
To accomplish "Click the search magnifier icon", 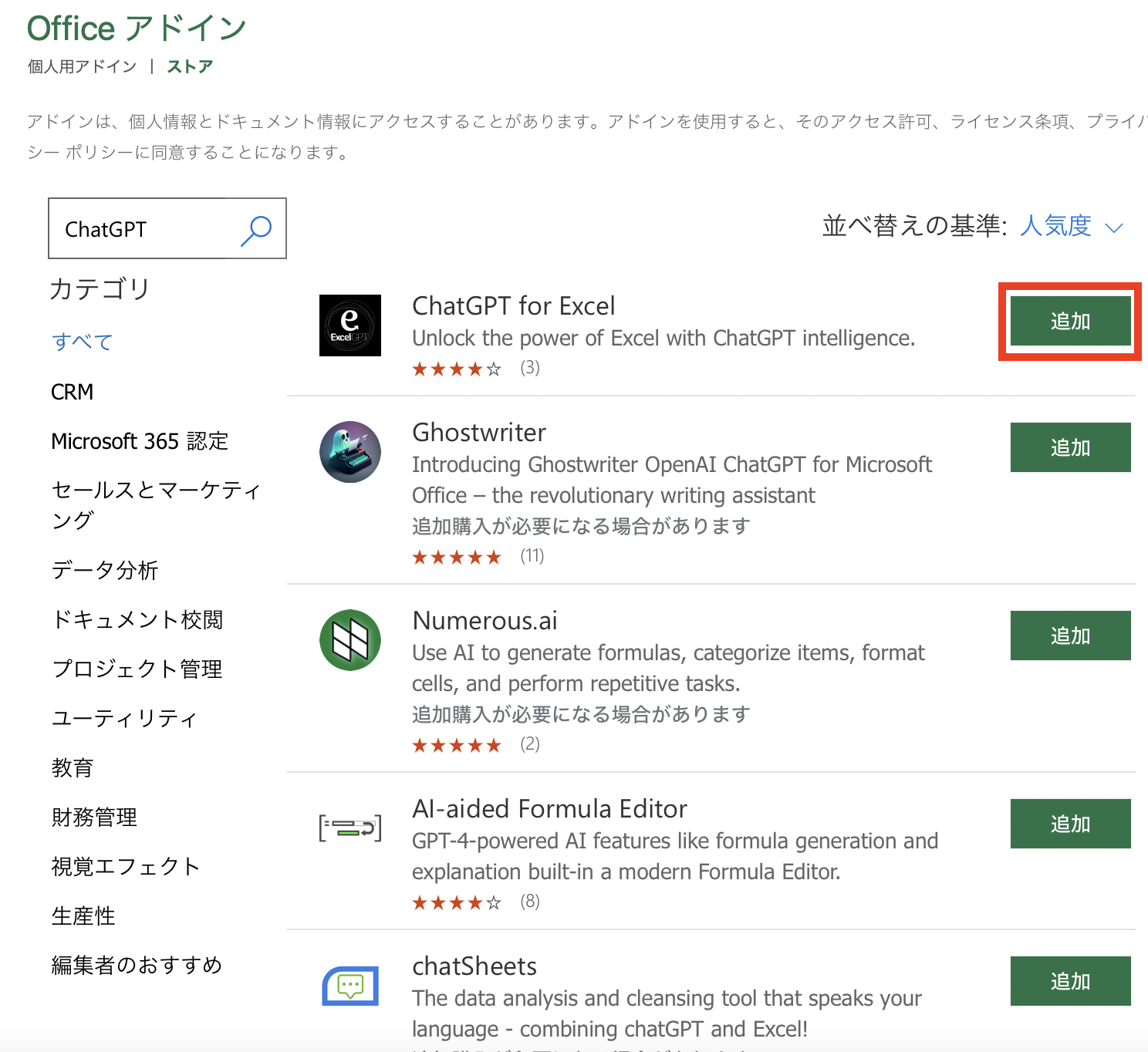I will [x=255, y=230].
